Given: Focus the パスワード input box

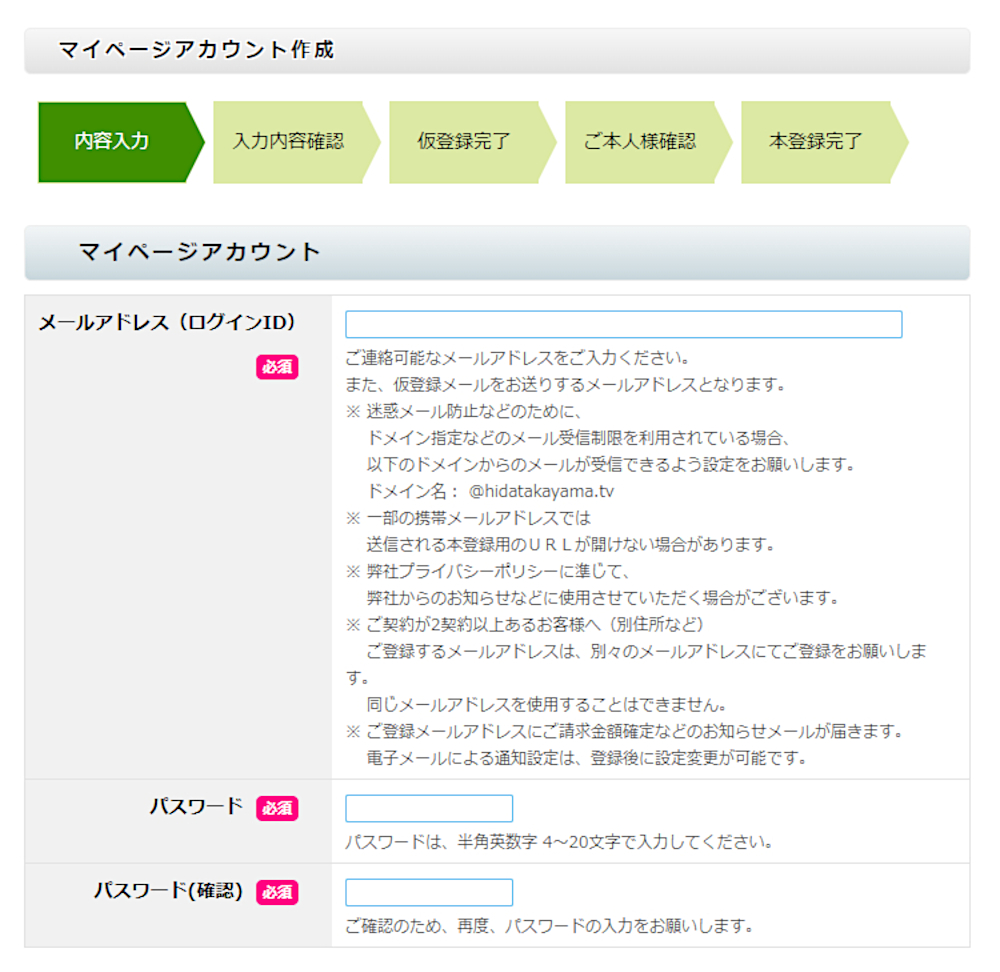Looking at the screenshot, I should pos(428,808).
